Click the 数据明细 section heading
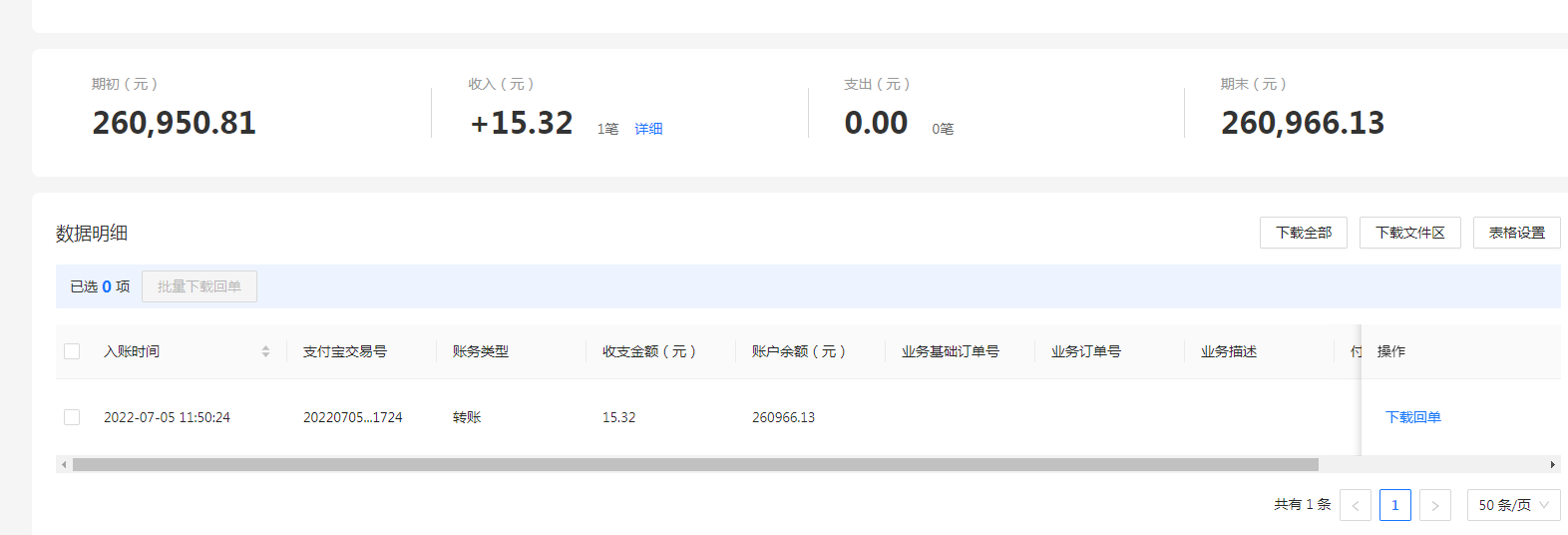 tap(92, 233)
